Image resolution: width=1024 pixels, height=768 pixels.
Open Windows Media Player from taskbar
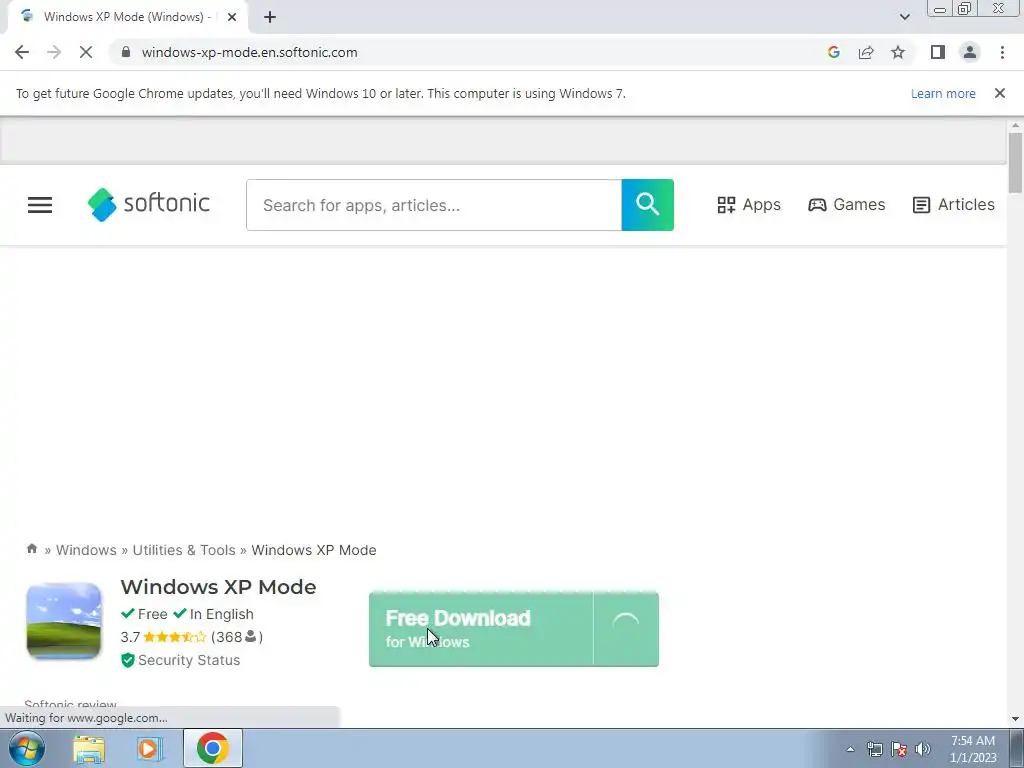click(150, 748)
